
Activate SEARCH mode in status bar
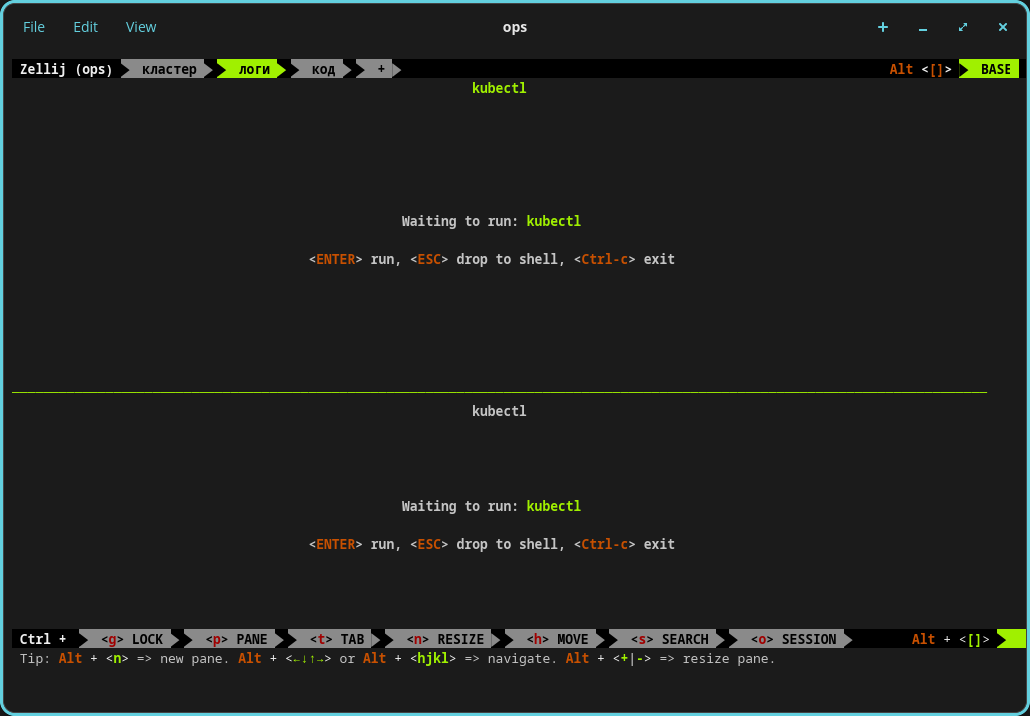tap(669, 639)
